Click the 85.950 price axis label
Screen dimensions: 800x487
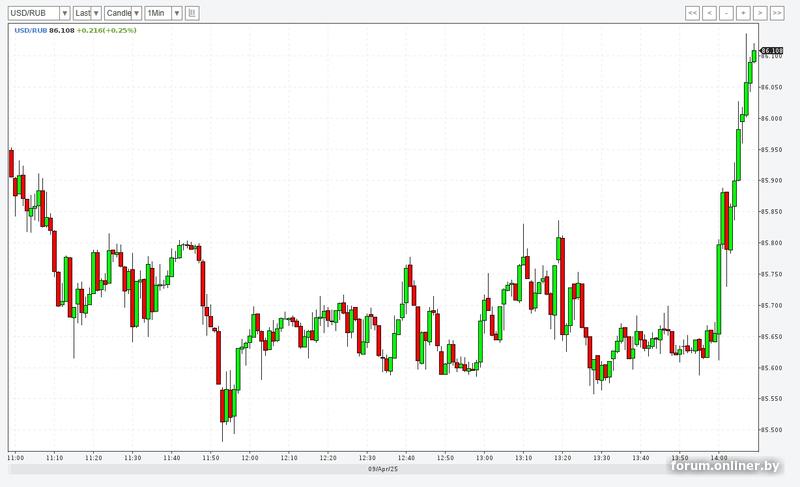click(771, 149)
